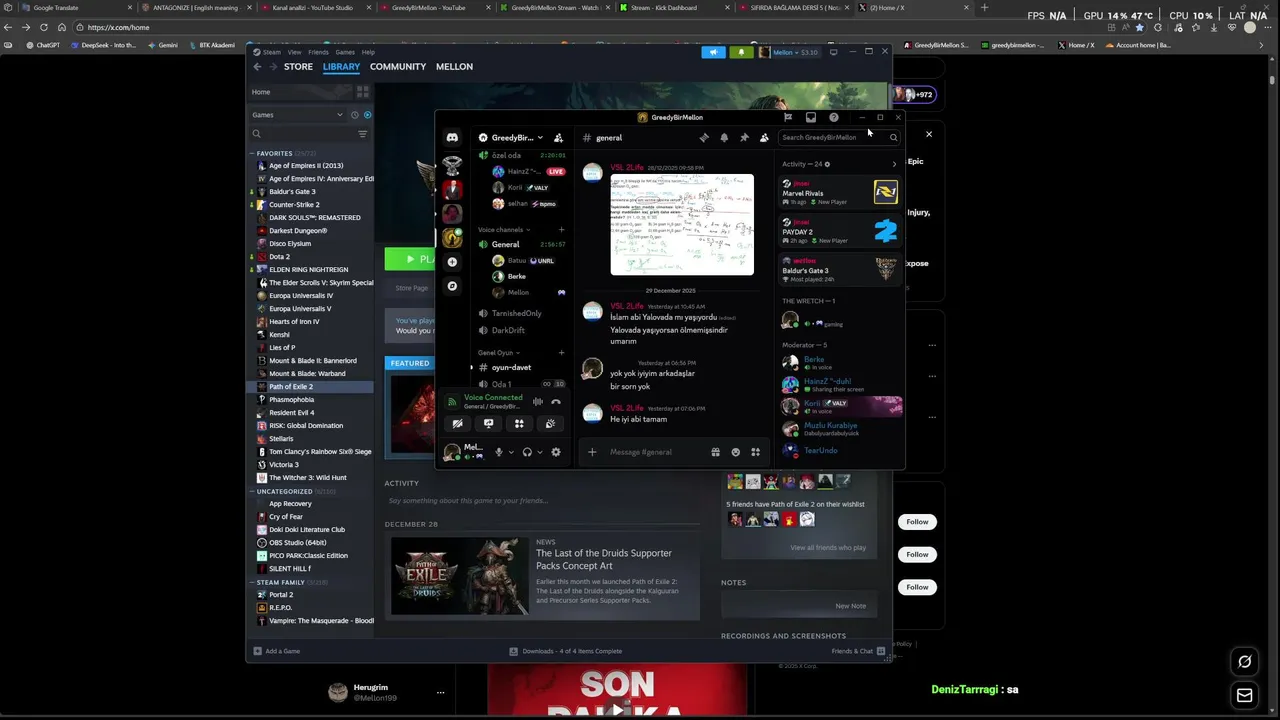Collapse Voice channels category in Discord
The width and height of the screenshot is (1280, 720).
504,230
